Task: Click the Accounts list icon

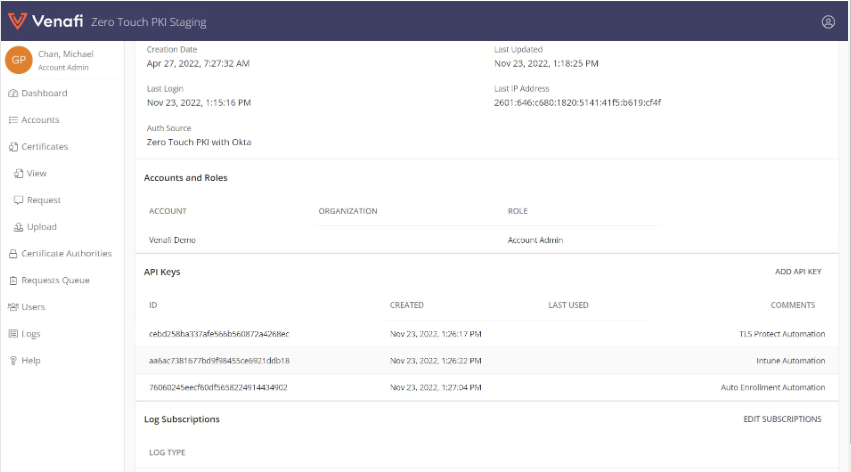Action: (x=13, y=120)
